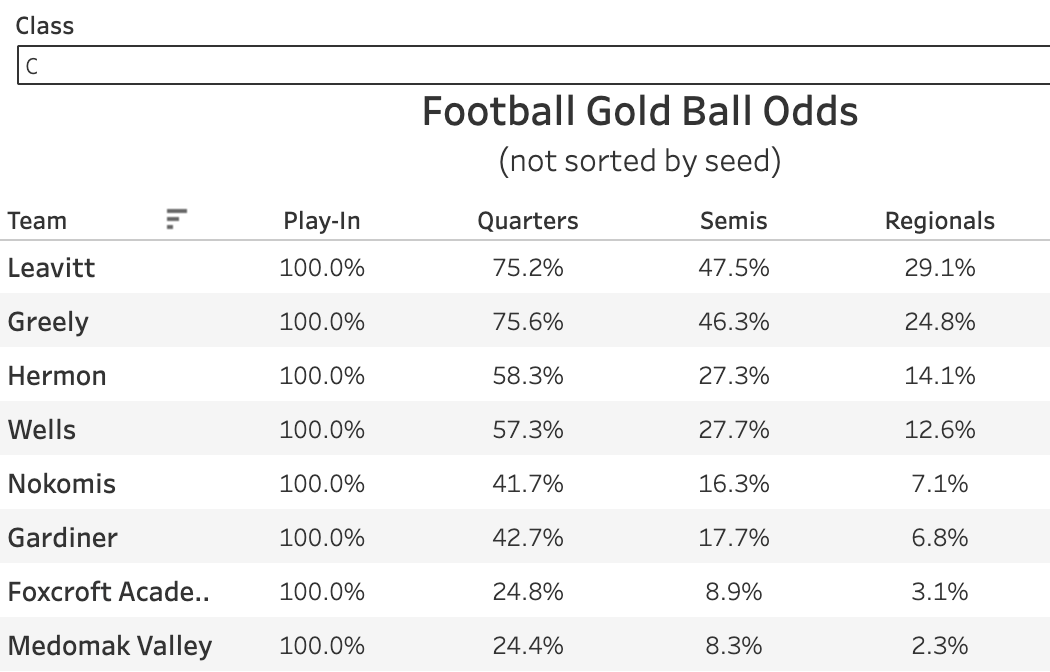The height and width of the screenshot is (672, 1050).
Task: Select the Greely team row label
Action: [x=48, y=322]
